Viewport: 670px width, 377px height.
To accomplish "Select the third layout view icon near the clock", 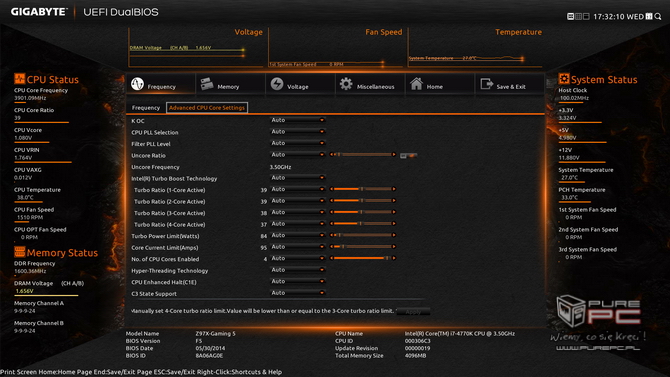I will (x=586, y=16).
